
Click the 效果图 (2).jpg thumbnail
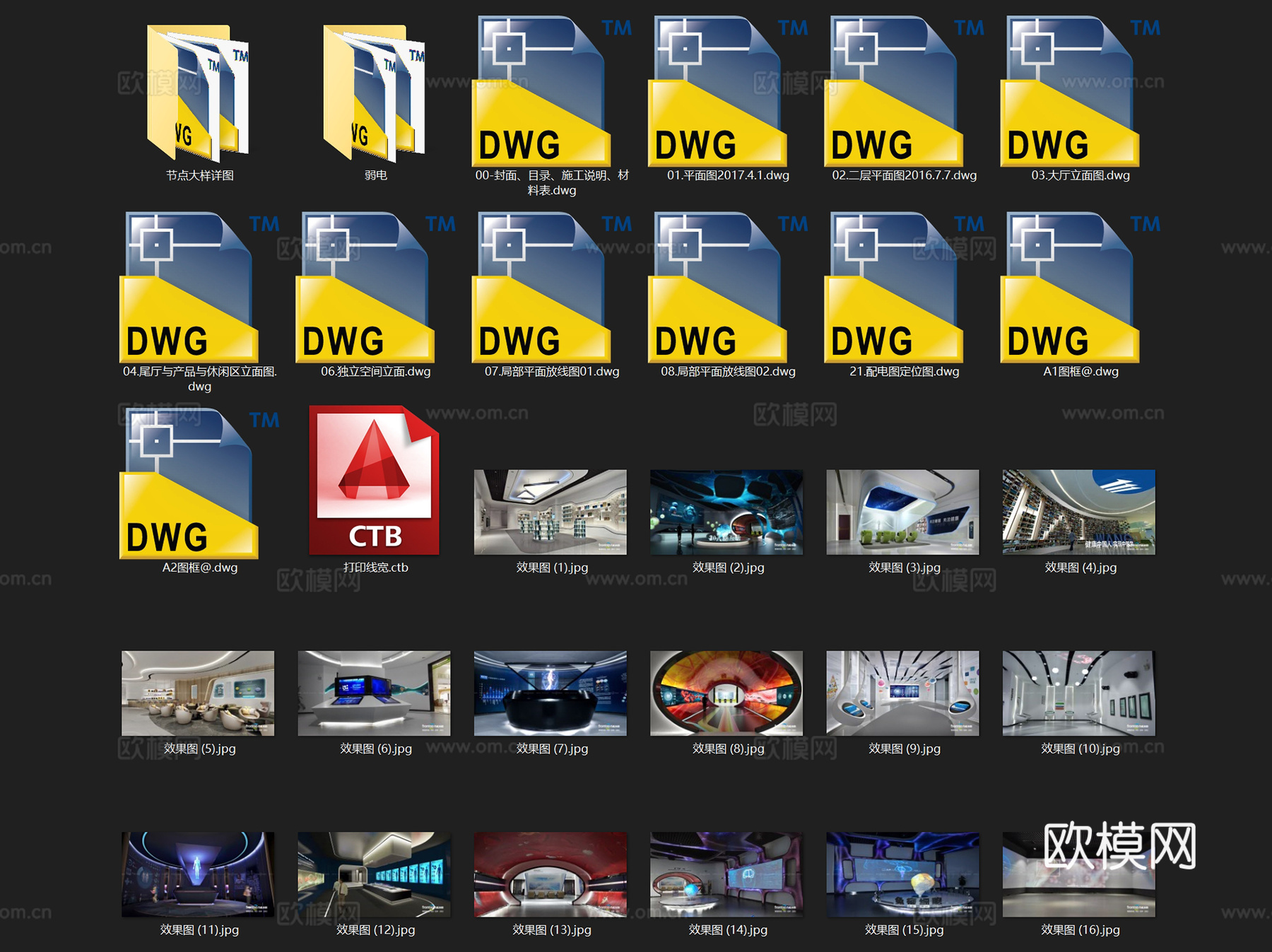point(726,512)
